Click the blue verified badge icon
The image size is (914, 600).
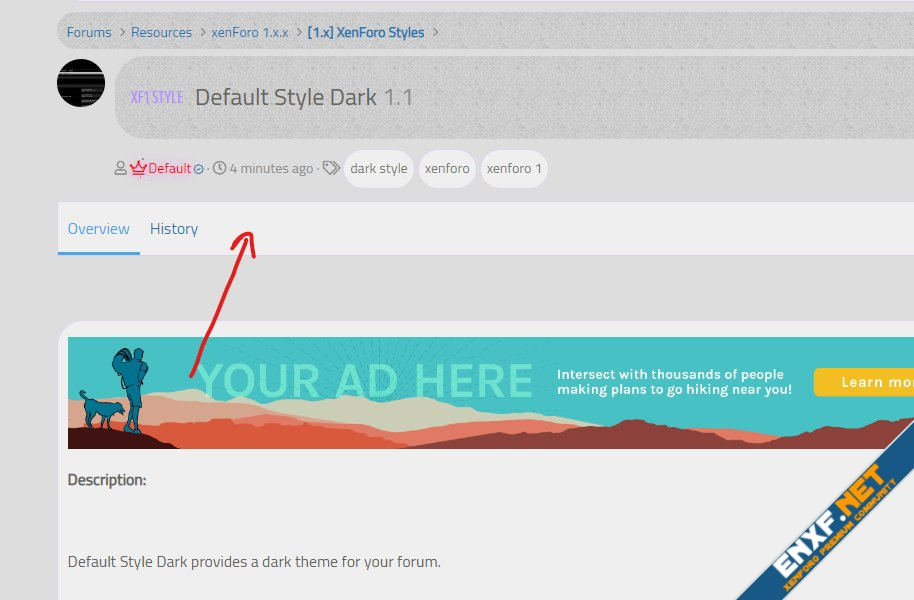[x=198, y=169]
